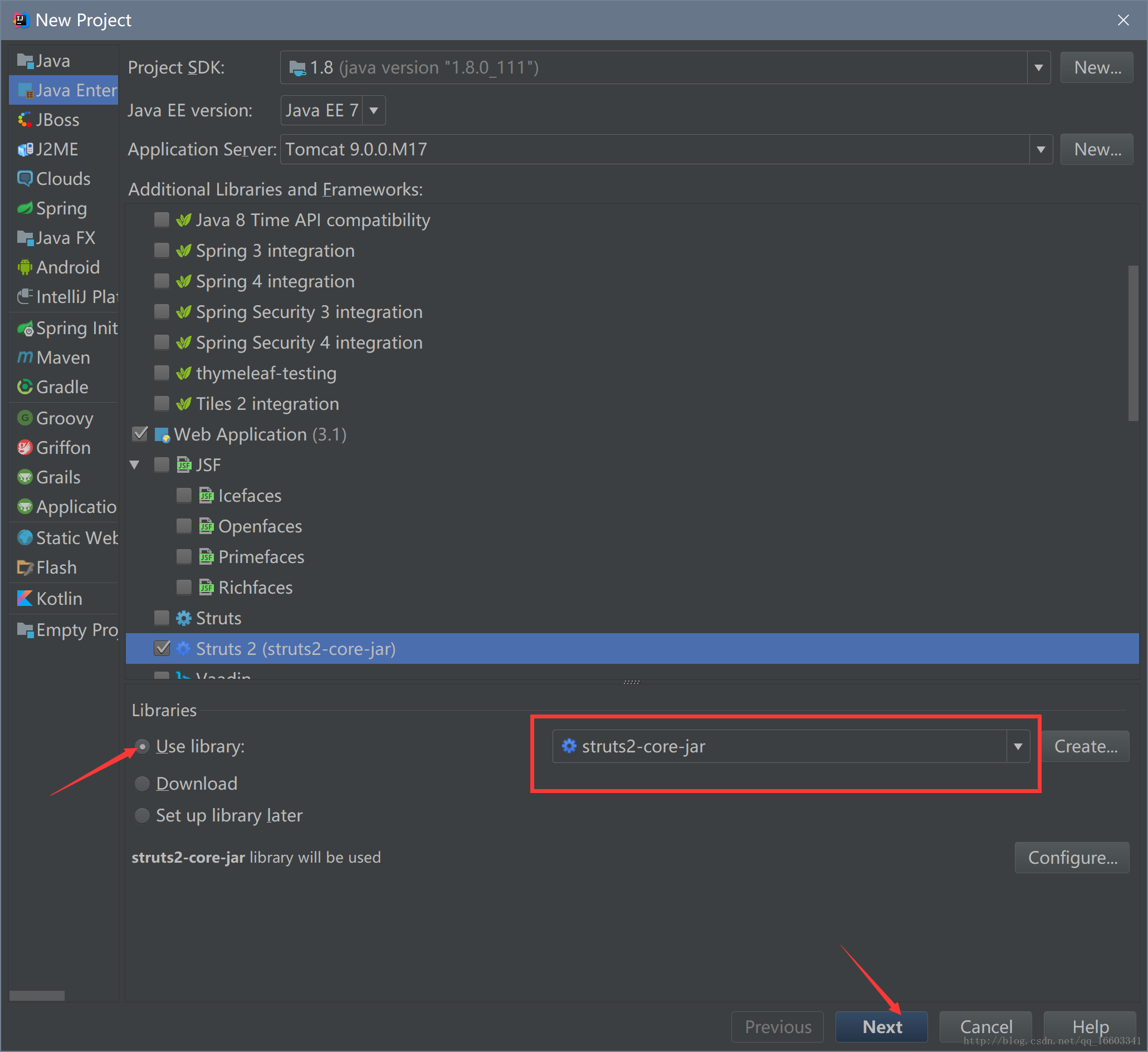The width and height of the screenshot is (1148, 1052).
Task: Select Spring Initializr icon
Action: 25,329
